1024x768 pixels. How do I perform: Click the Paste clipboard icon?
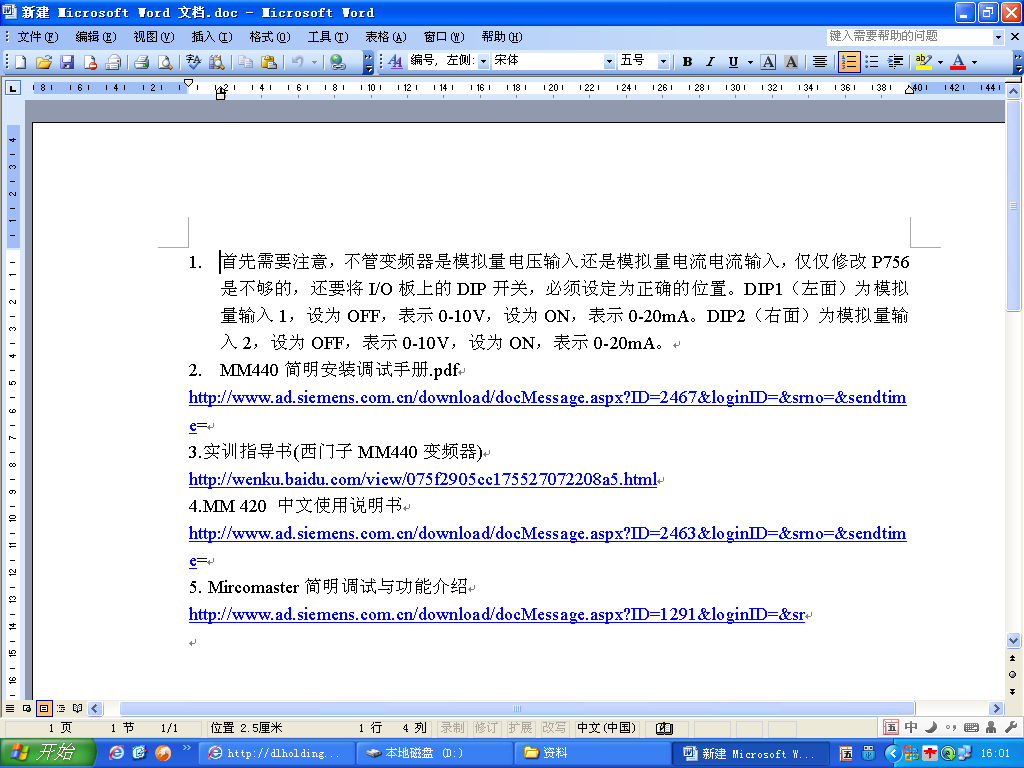pos(268,62)
